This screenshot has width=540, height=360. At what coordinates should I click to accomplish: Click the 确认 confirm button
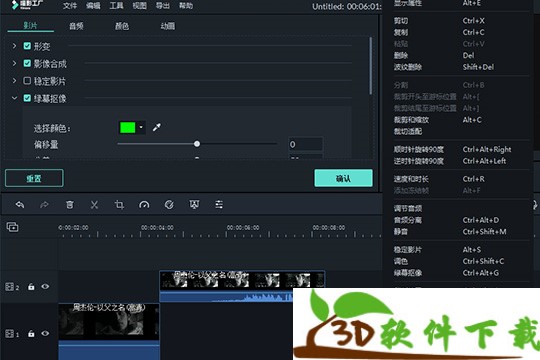coord(343,178)
